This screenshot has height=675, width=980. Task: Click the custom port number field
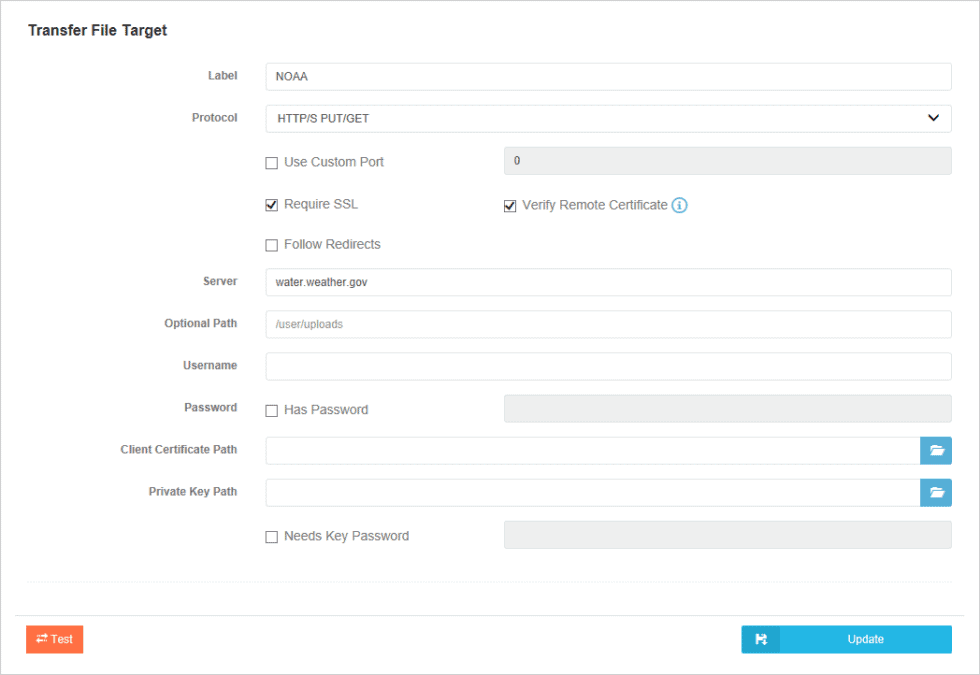[x=727, y=161]
